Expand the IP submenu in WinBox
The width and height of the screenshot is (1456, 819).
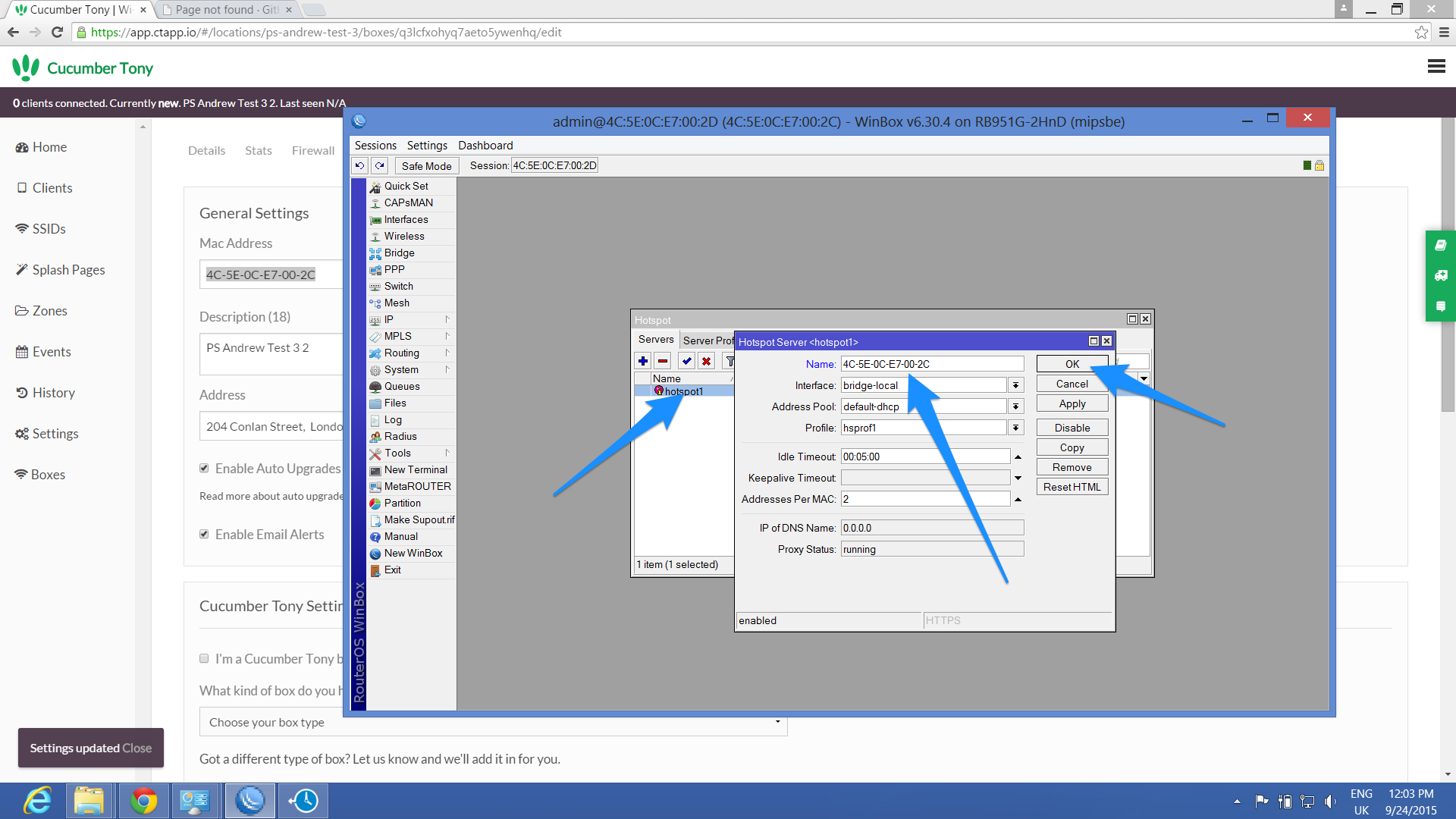(x=412, y=319)
